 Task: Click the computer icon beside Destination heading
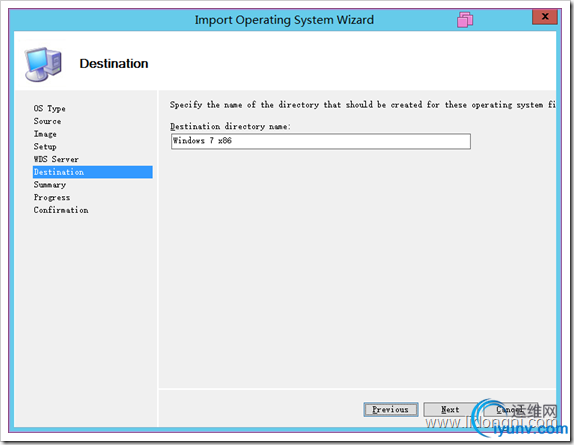click(x=43, y=64)
